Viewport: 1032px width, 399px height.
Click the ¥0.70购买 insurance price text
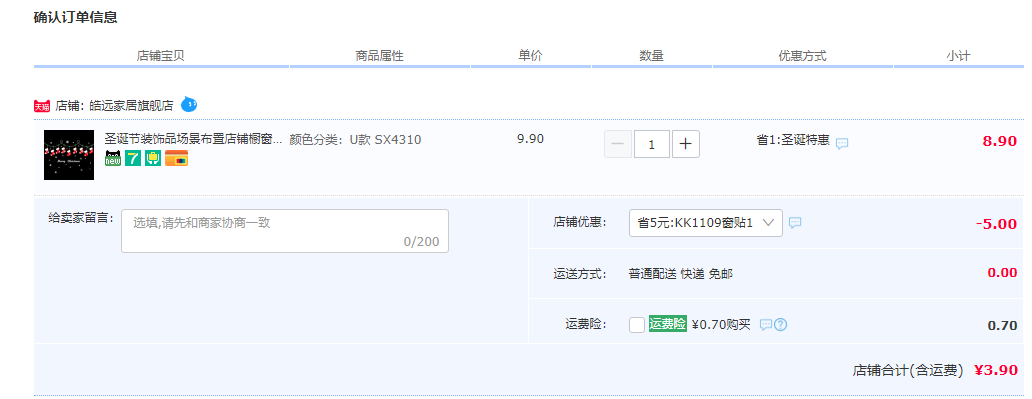(721, 325)
